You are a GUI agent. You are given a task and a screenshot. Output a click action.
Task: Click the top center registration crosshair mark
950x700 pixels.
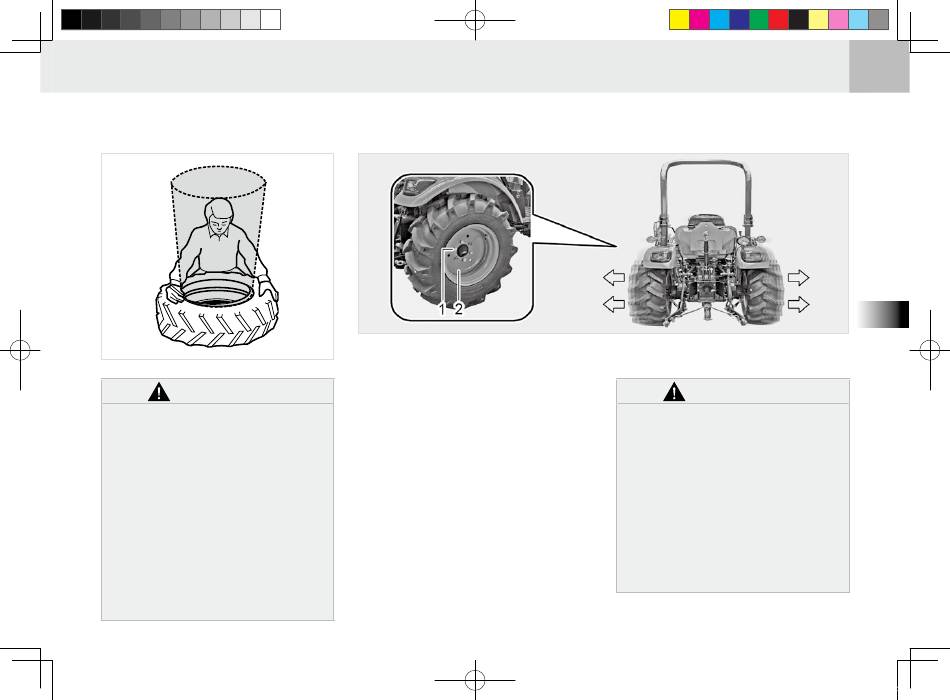click(x=475, y=20)
